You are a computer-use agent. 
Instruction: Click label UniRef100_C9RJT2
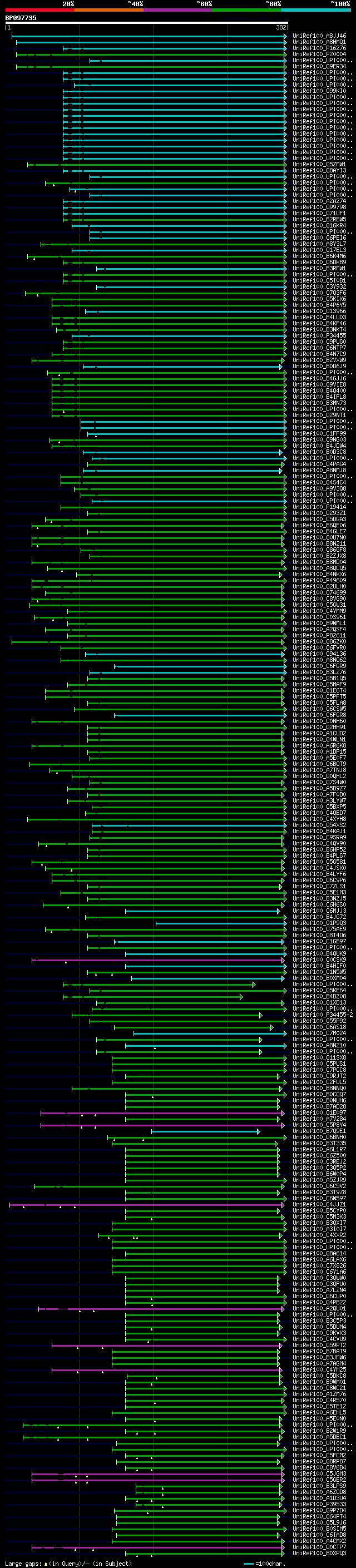coord(319,1076)
